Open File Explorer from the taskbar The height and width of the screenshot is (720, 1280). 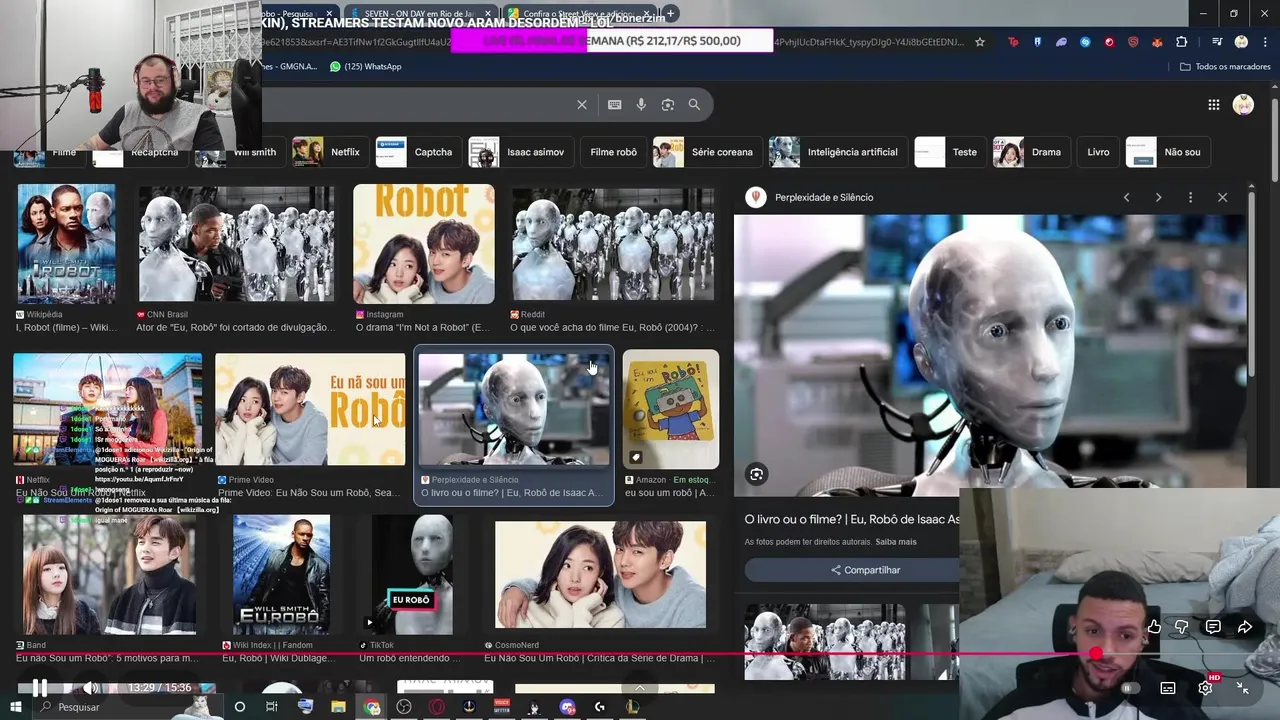pos(339,707)
